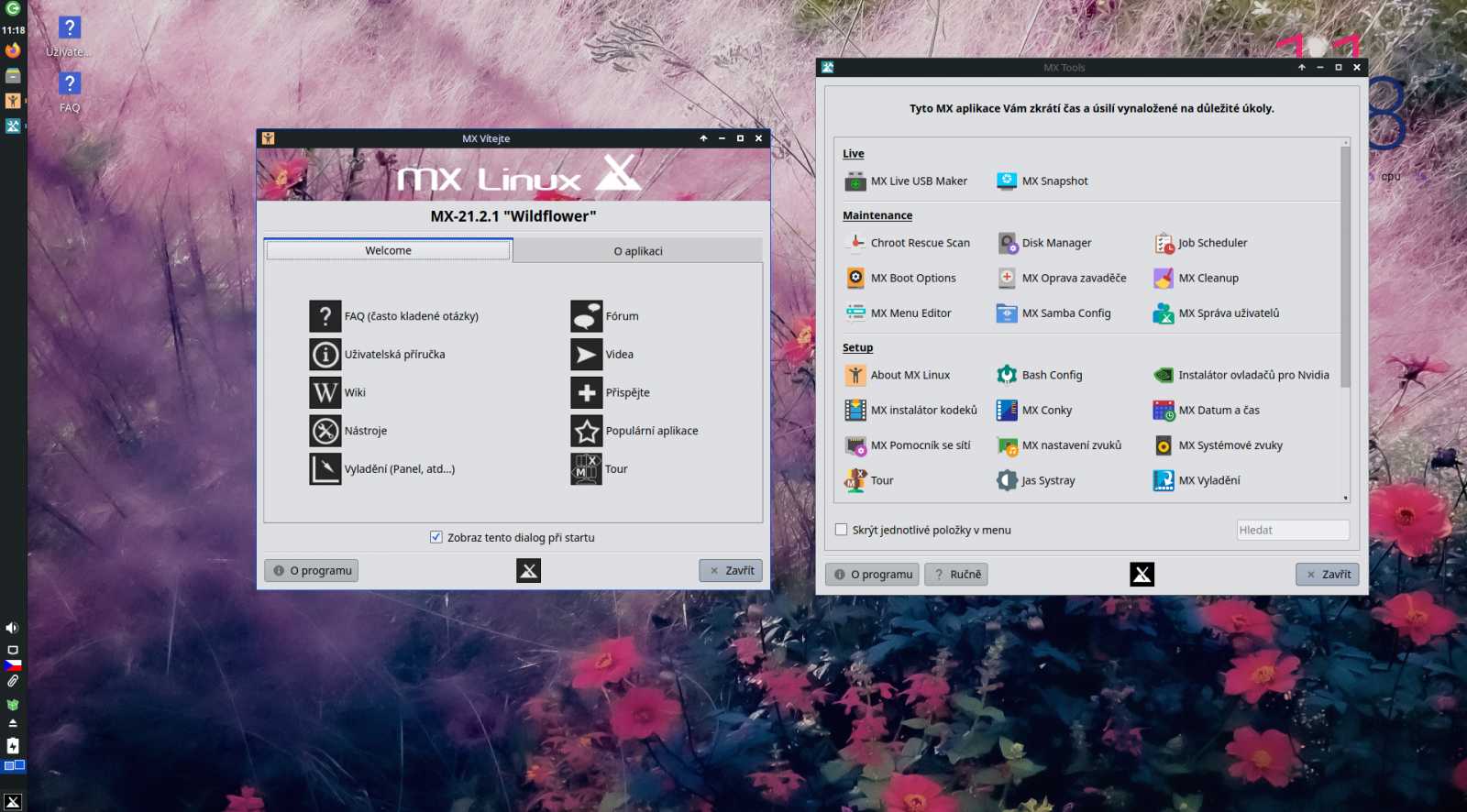Viewport: 1467px width, 812px height.
Task: Open MX Menu Editor
Action: pos(898,313)
